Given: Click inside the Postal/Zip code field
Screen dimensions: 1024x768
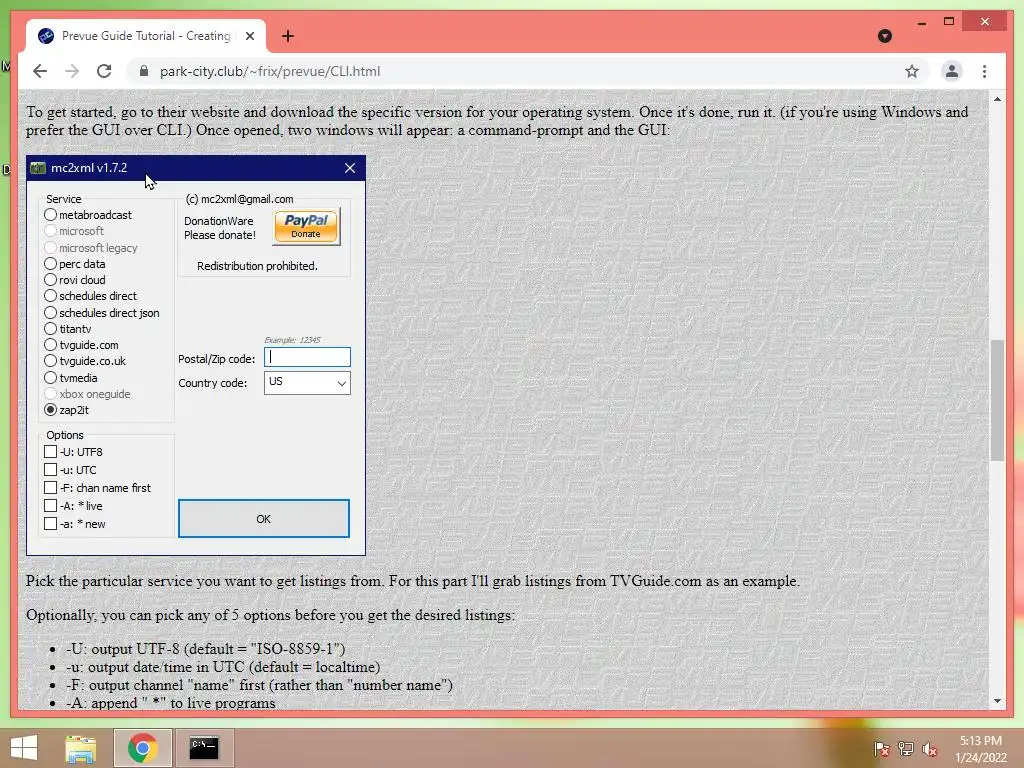Looking at the screenshot, I should (307, 357).
